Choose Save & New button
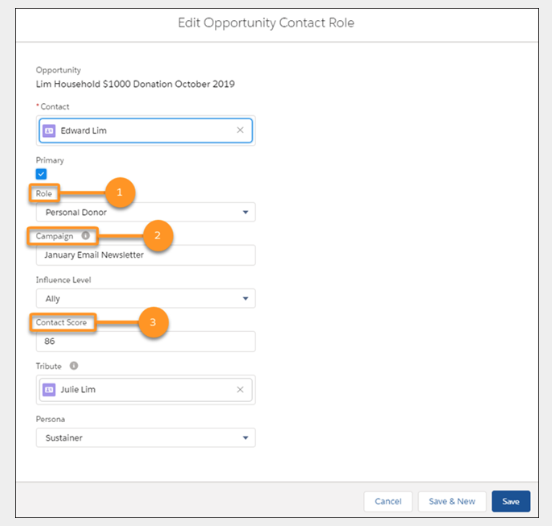 452,501
